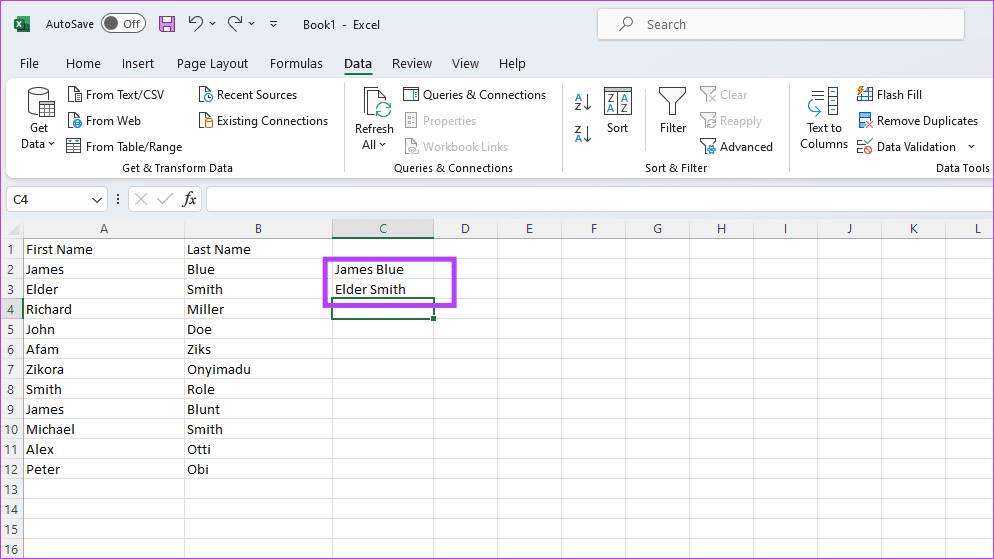This screenshot has width=994, height=559.
Task: Click the Name Box showing C4
Action: click(x=48, y=200)
